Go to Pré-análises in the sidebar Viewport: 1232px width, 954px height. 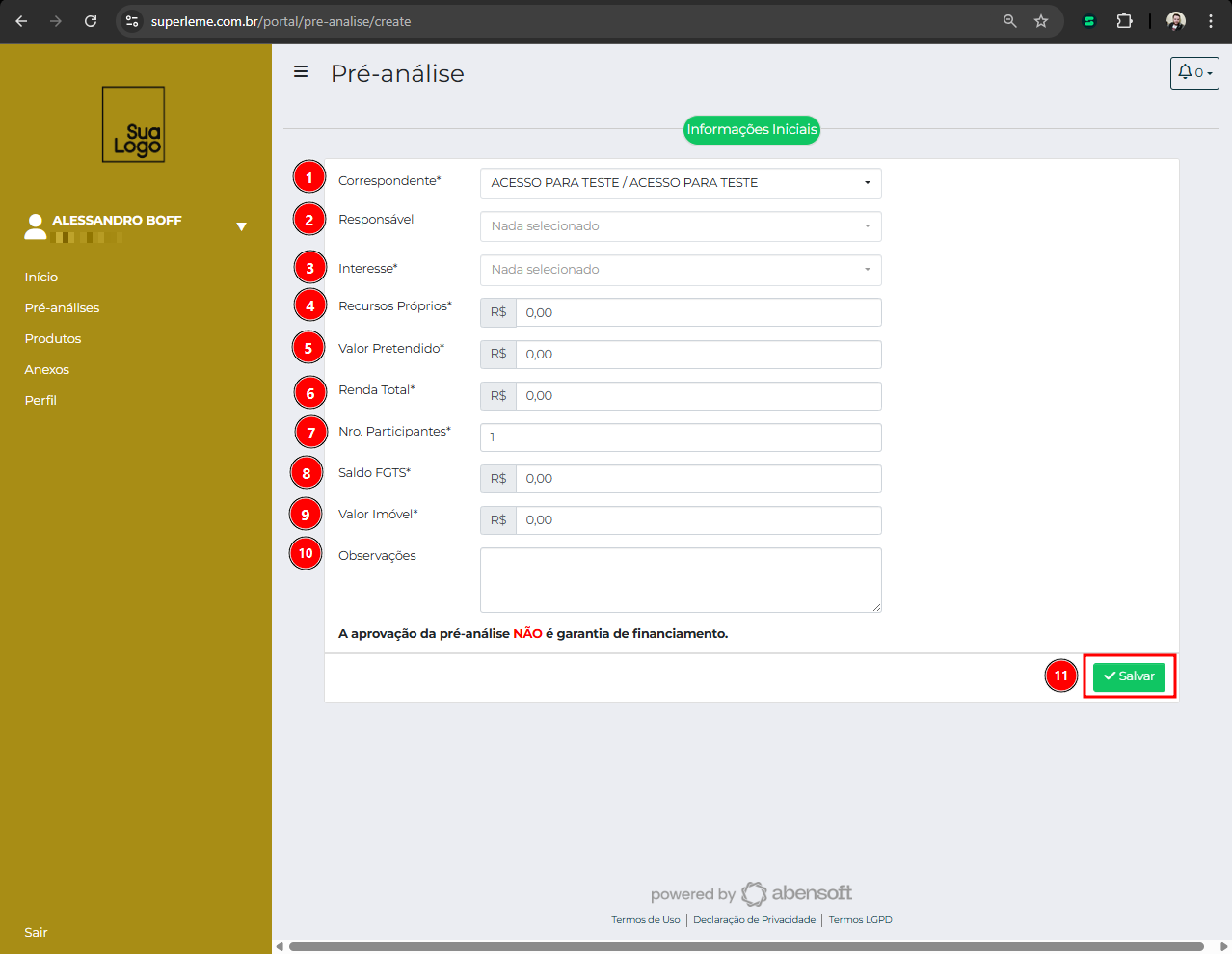tap(62, 307)
